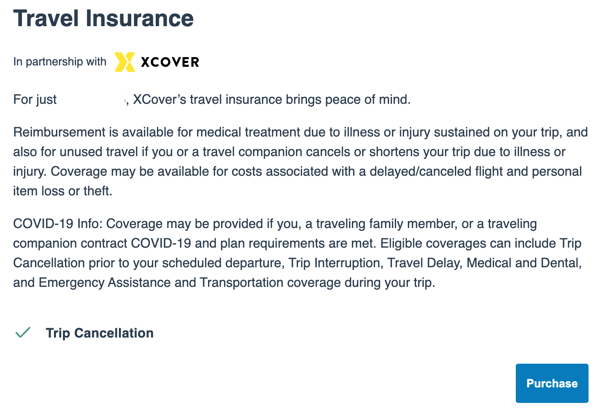Click the XCOVER wordmark text
The image size is (600, 416).
point(170,62)
